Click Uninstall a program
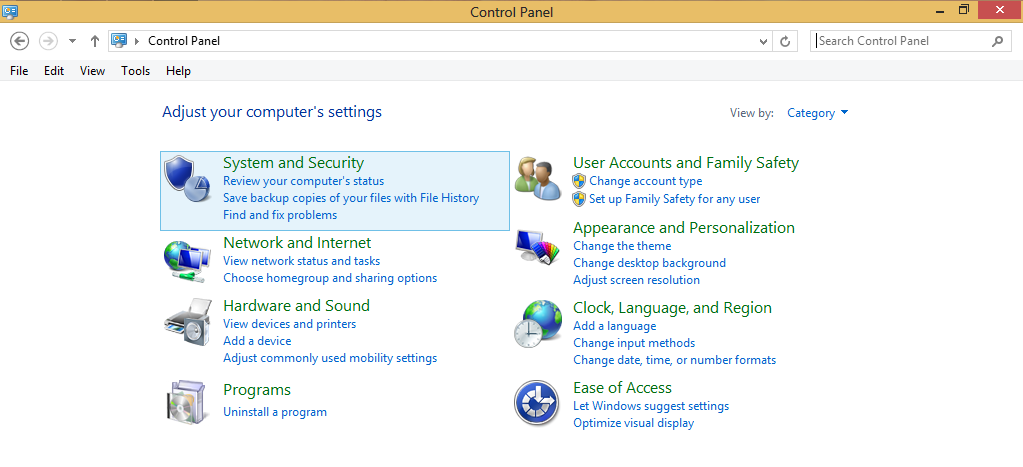The width and height of the screenshot is (1023, 467). pos(275,412)
